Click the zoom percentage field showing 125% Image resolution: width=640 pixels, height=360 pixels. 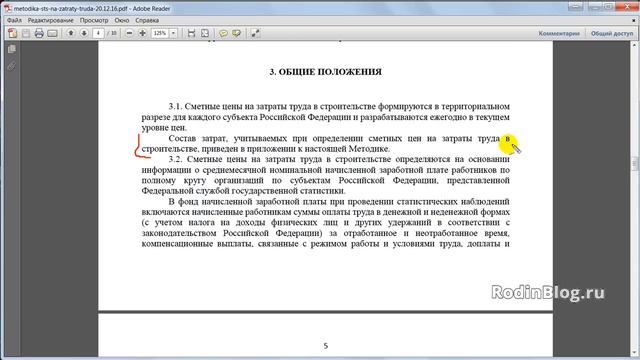[160, 33]
